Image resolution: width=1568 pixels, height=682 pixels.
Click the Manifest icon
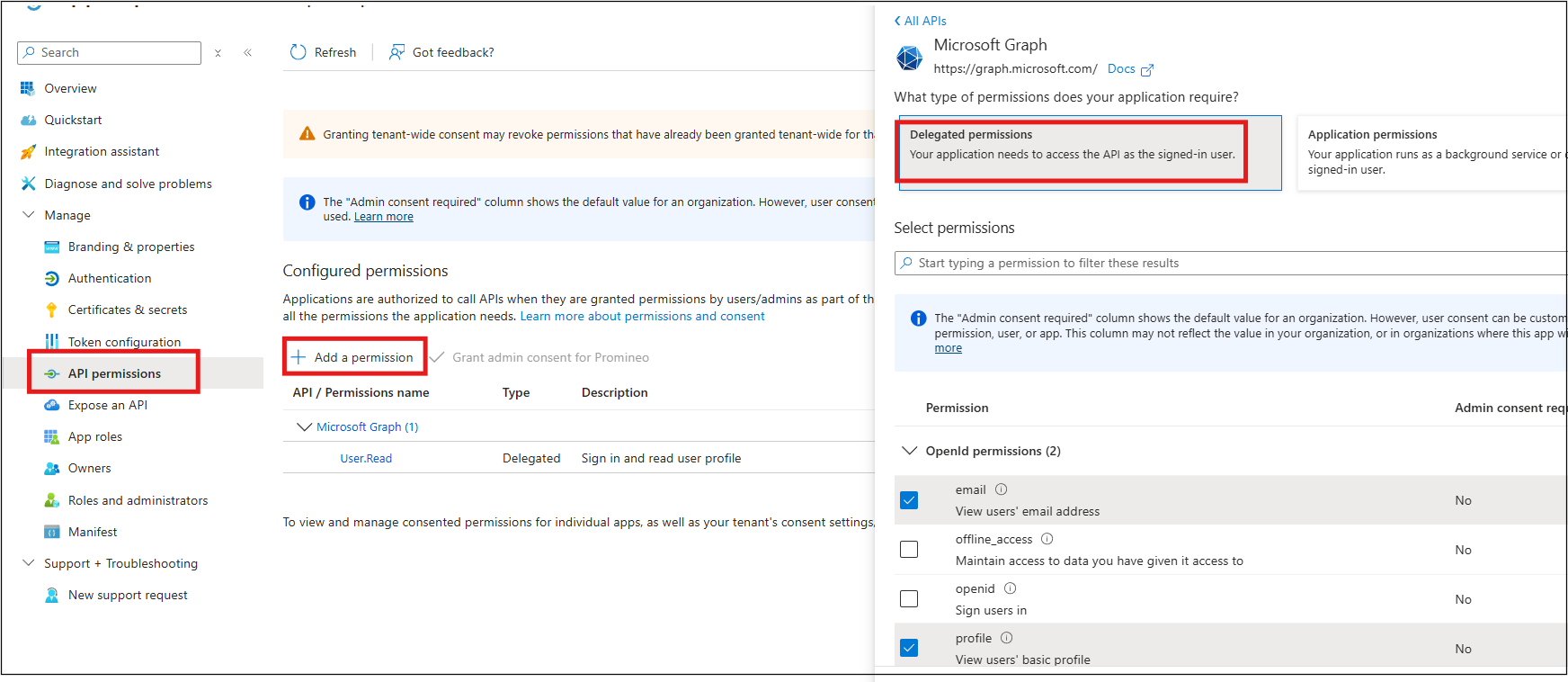pyautogui.click(x=52, y=532)
